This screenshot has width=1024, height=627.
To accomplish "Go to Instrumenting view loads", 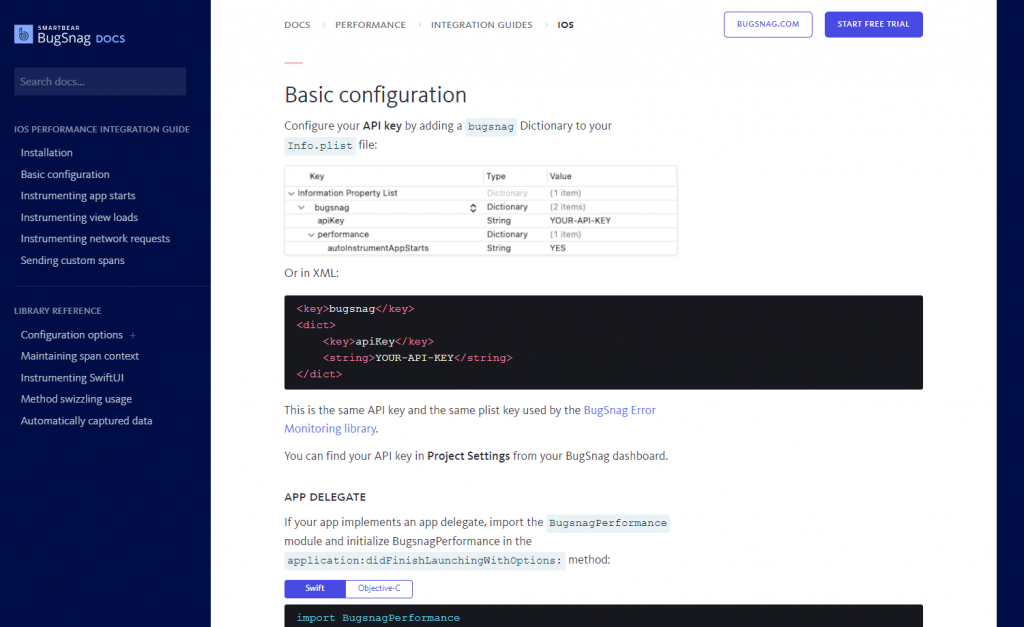I will click(79, 217).
